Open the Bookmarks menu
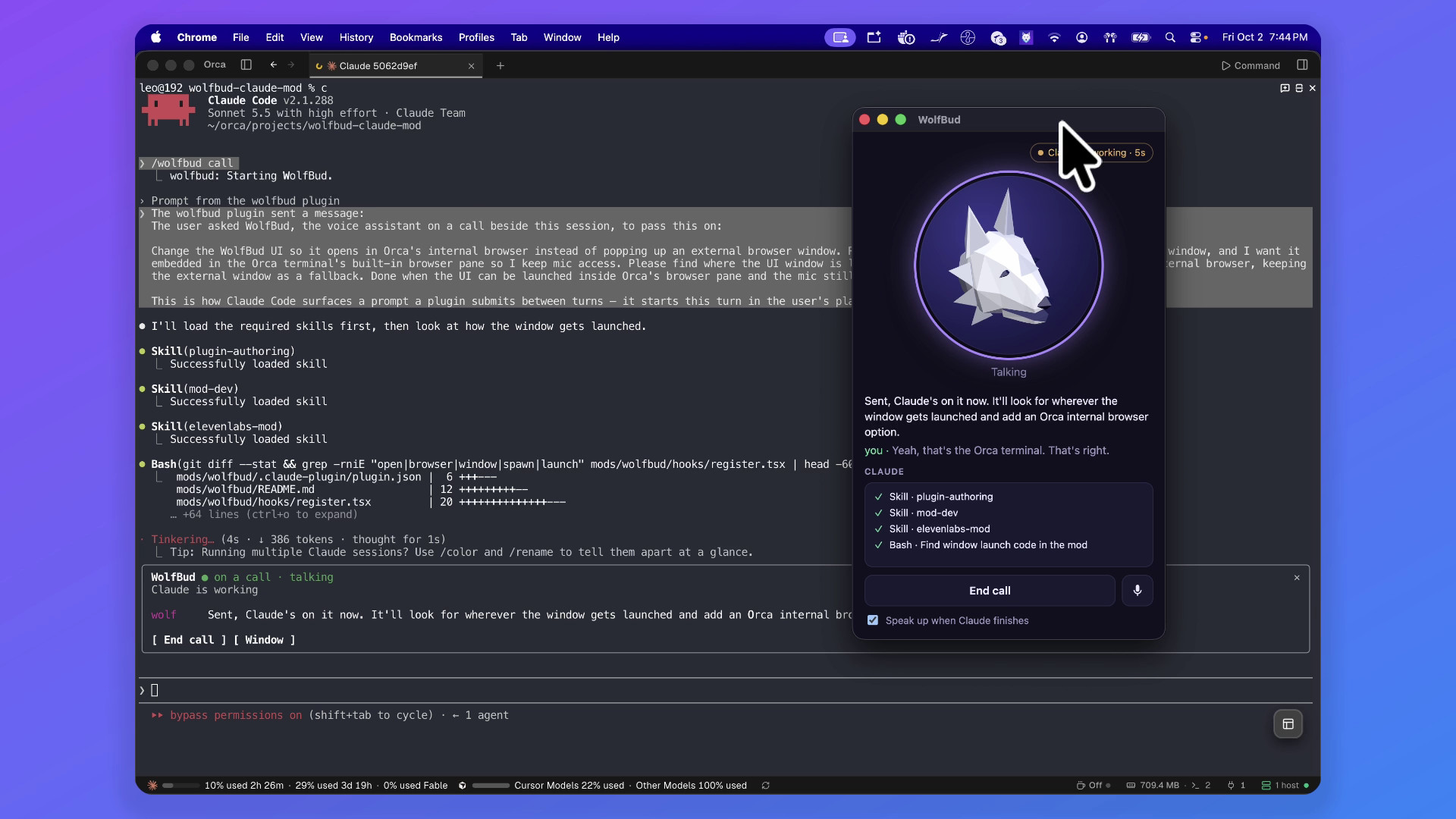The height and width of the screenshot is (819, 1456). click(416, 37)
